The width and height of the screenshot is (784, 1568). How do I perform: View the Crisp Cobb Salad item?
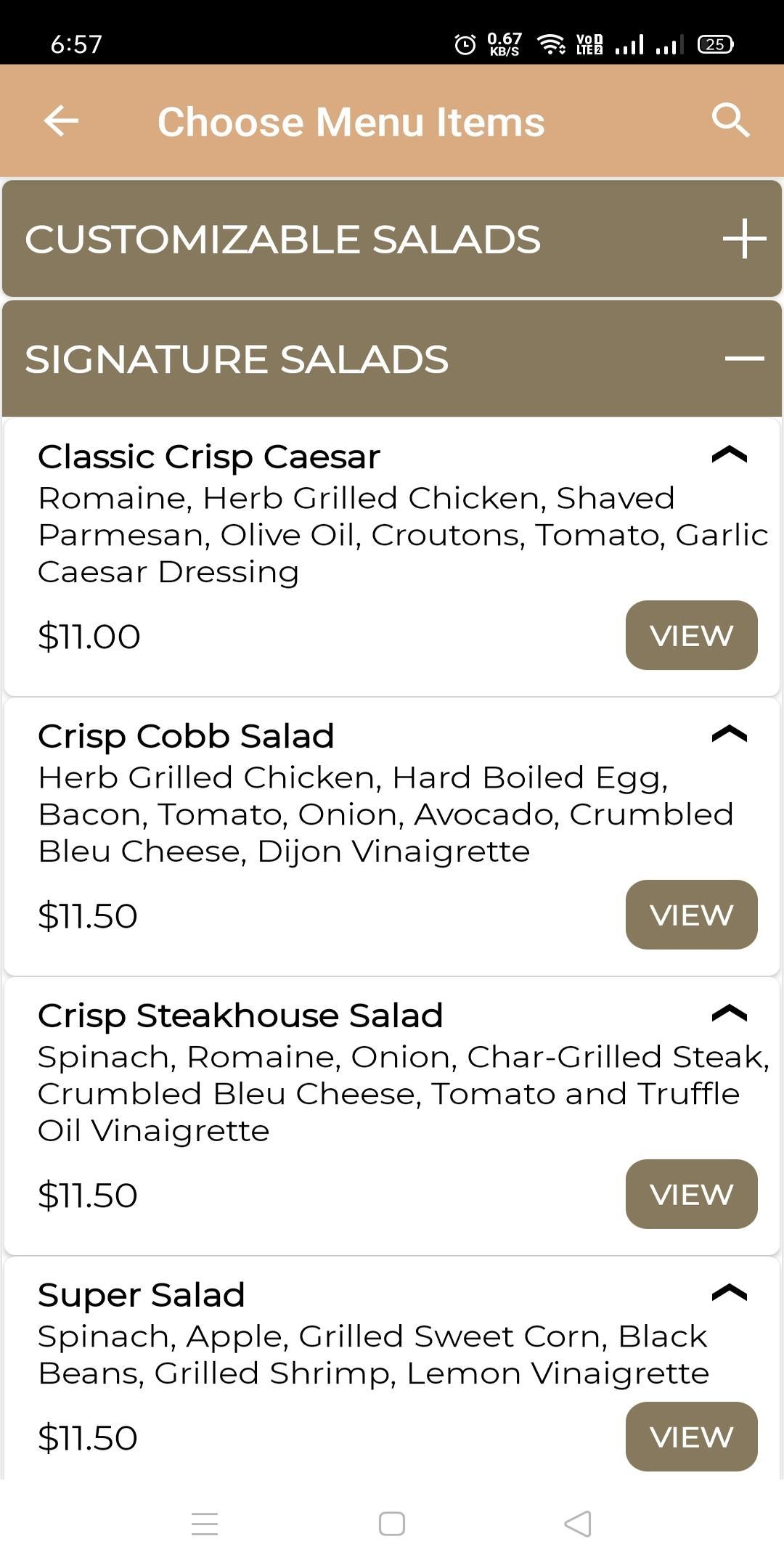(x=691, y=915)
